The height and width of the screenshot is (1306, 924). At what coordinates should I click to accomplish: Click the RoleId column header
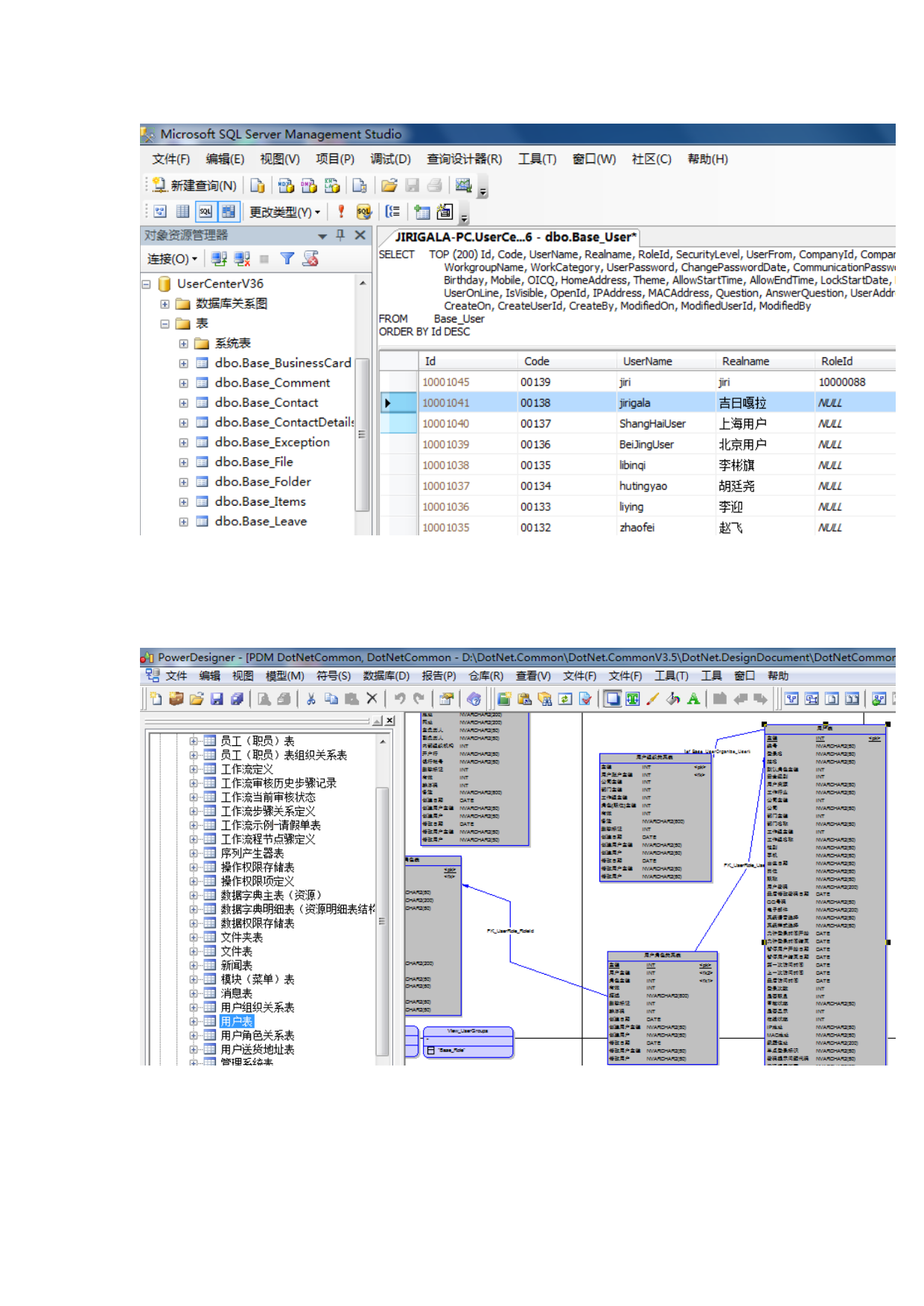point(855,361)
